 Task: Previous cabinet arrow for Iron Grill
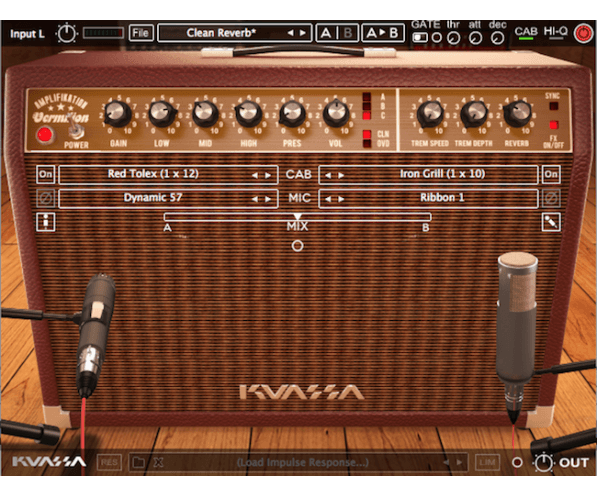pyautogui.click(x=328, y=175)
